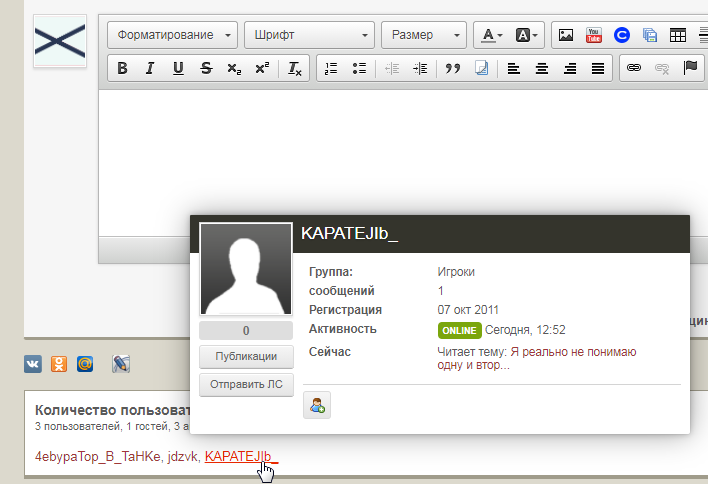Click the blue page icon after quote
This screenshot has height=484, width=708.
(481, 68)
